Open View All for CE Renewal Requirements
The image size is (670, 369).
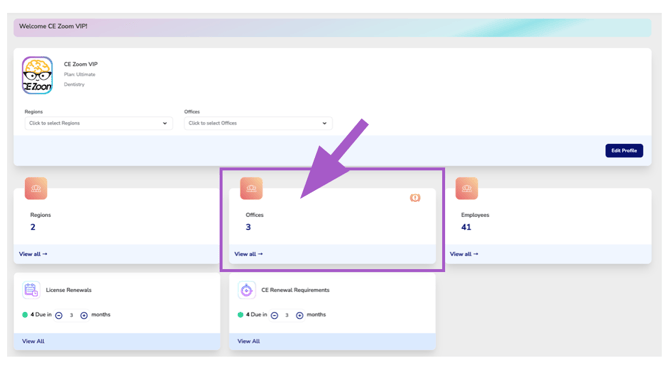(248, 341)
